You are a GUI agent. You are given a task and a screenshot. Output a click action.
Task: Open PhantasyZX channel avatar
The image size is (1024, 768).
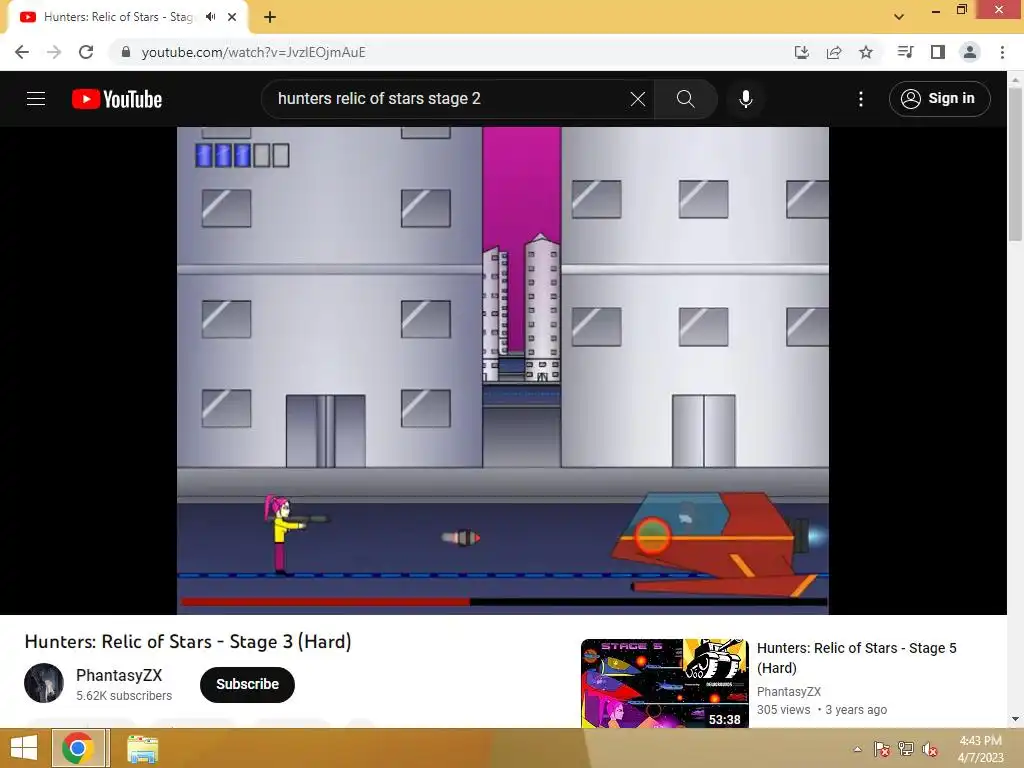coord(44,683)
